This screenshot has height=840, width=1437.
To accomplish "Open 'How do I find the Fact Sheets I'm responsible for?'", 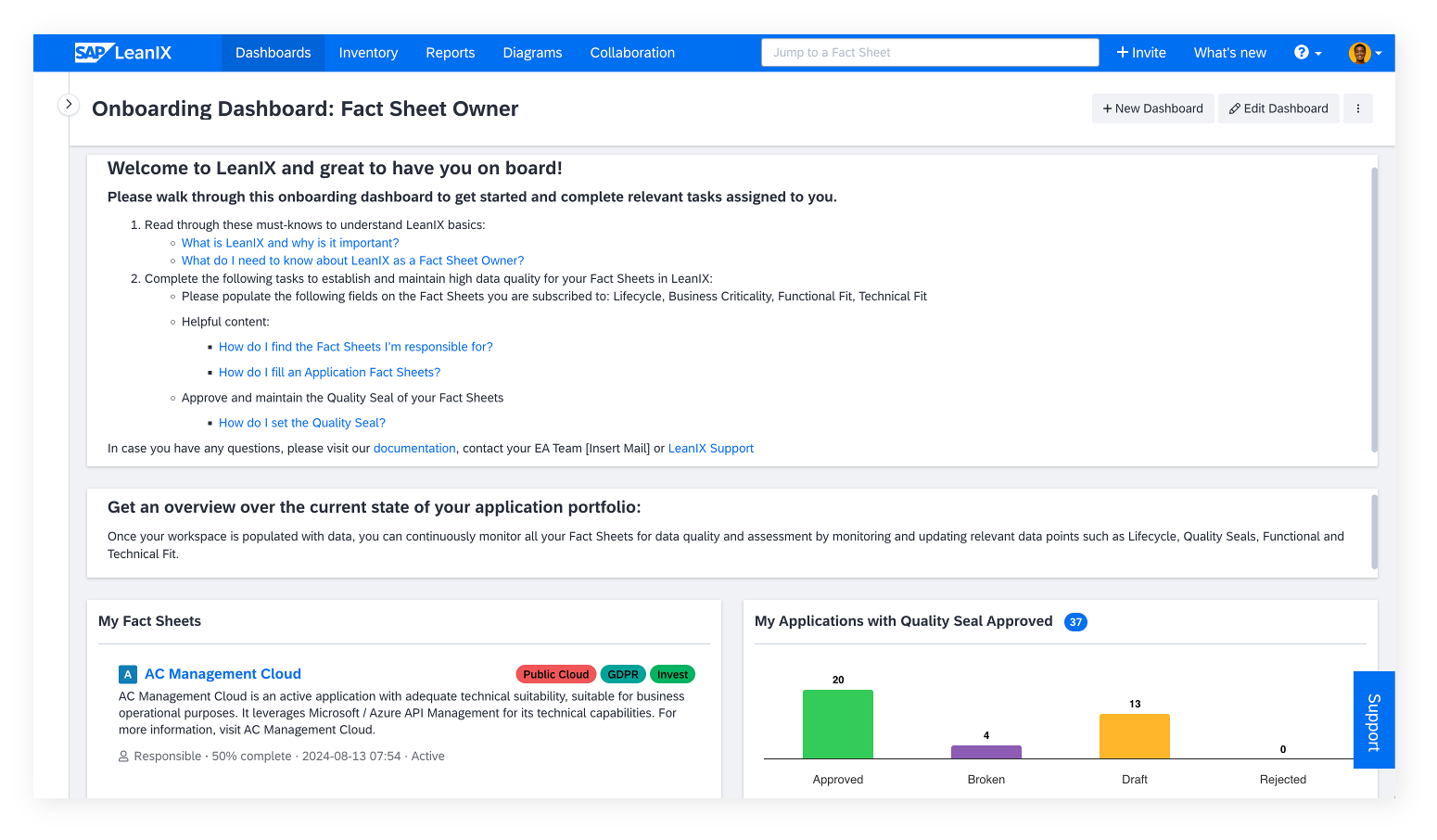I will pos(356,347).
